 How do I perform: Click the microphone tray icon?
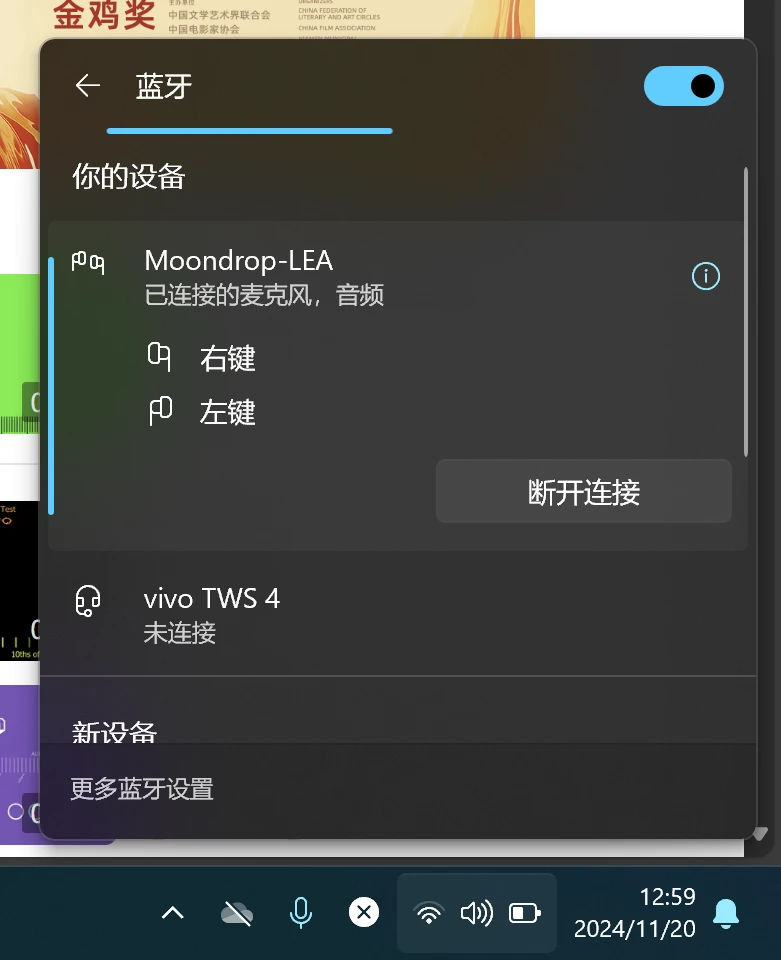(301, 913)
